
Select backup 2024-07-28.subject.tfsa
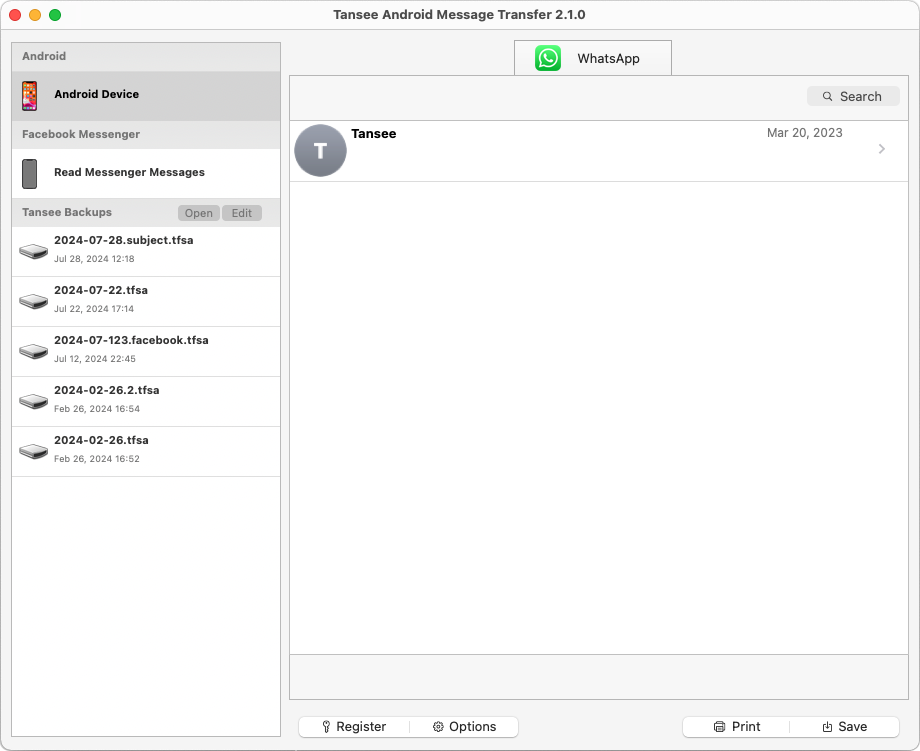pyautogui.click(x=146, y=251)
